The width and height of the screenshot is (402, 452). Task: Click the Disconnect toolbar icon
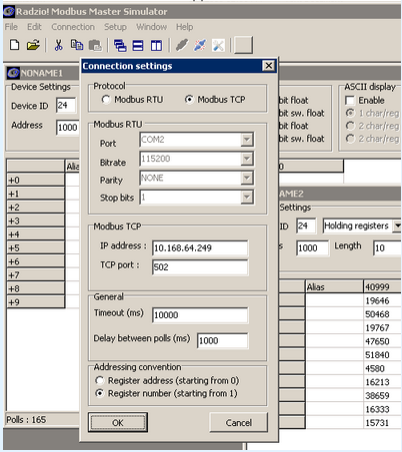click(200, 45)
